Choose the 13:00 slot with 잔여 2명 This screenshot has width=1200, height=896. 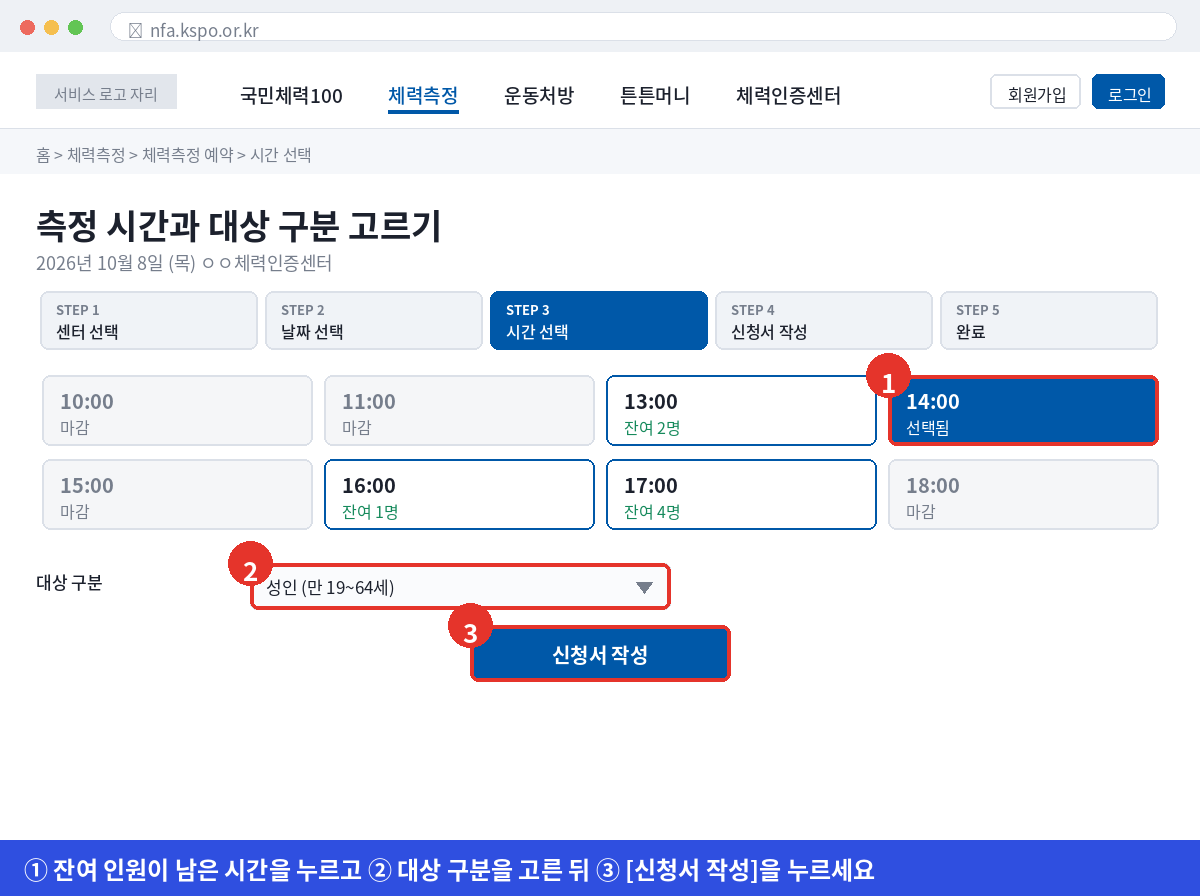pos(741,411)
